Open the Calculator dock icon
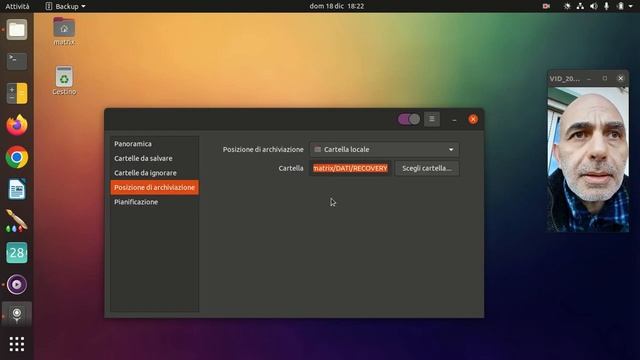Viewport: 640px width, 360px height. tap(17, 93)
